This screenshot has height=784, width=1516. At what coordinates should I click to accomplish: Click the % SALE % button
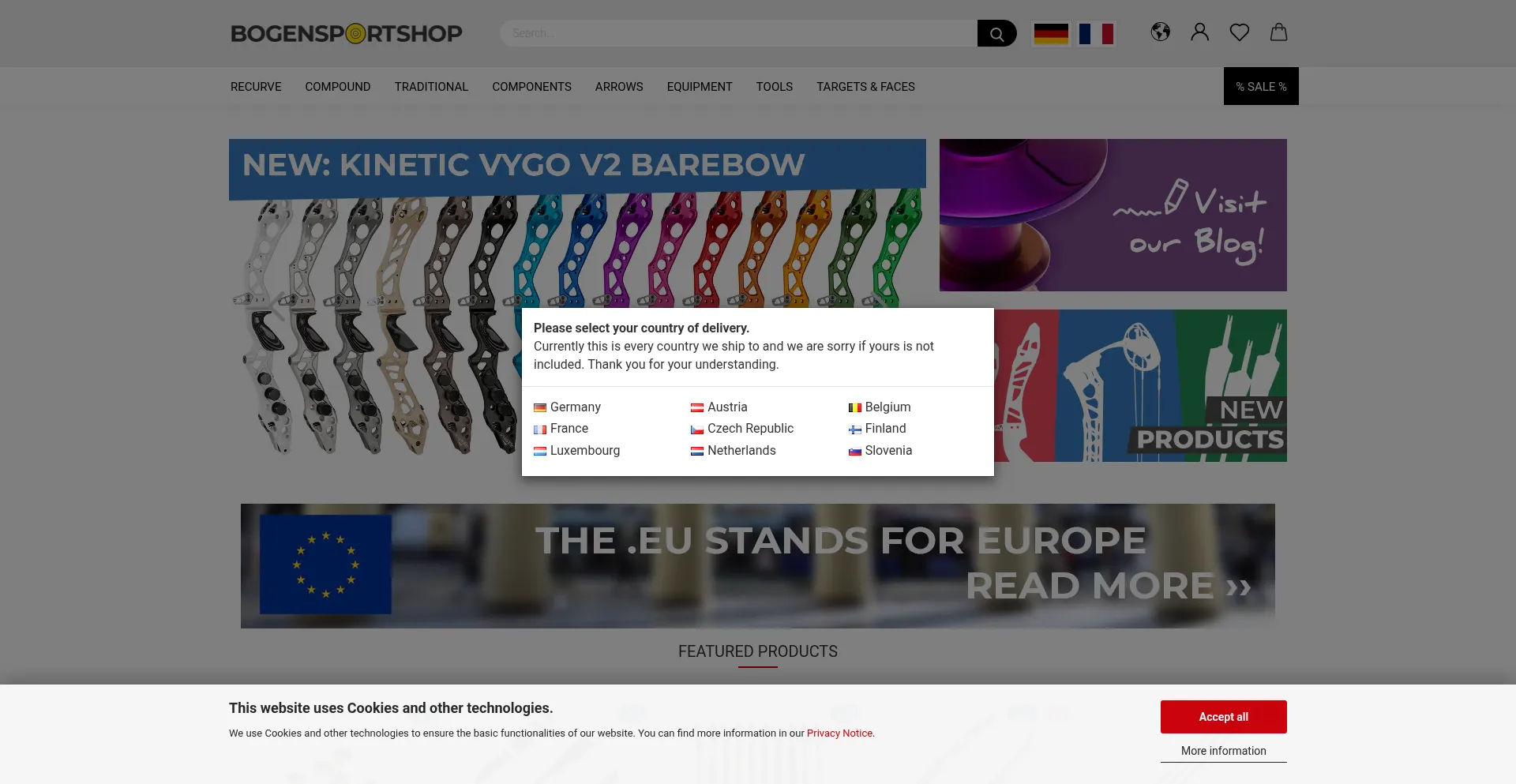pos(1261,86)
